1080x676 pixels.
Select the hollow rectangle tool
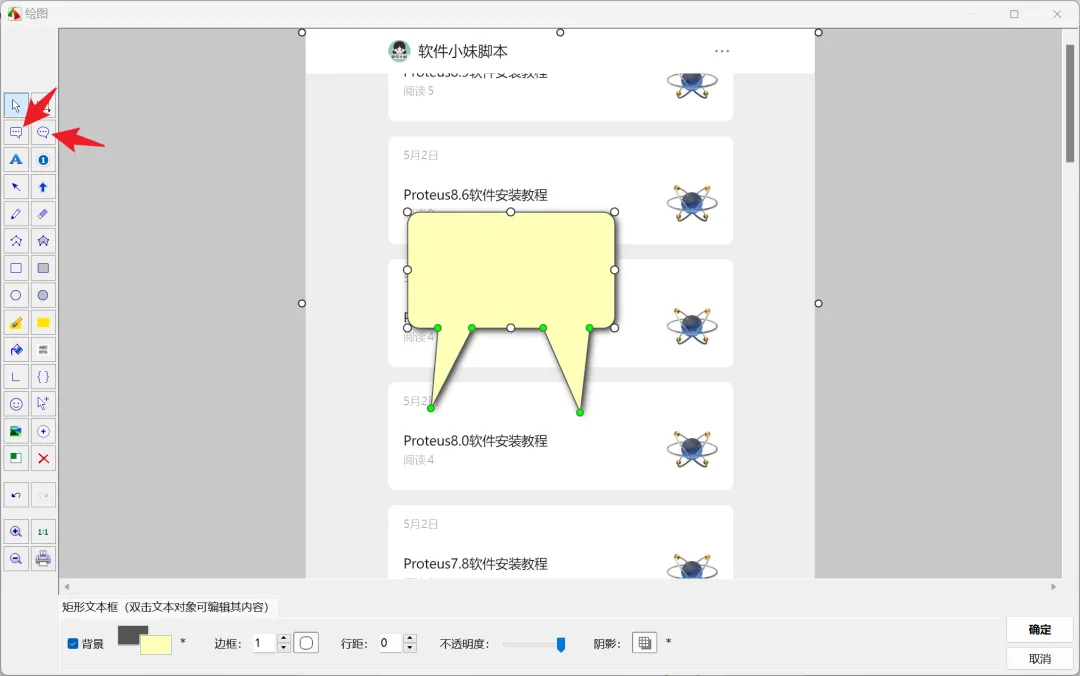pos(16,268)
